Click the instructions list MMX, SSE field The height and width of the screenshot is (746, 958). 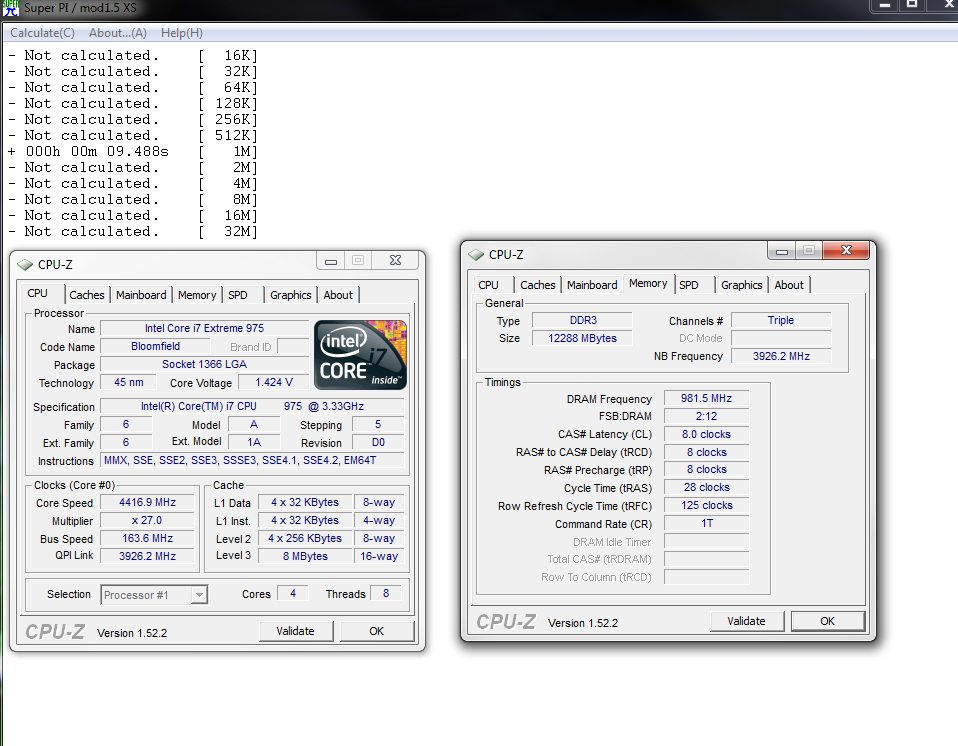coord(252,460)
